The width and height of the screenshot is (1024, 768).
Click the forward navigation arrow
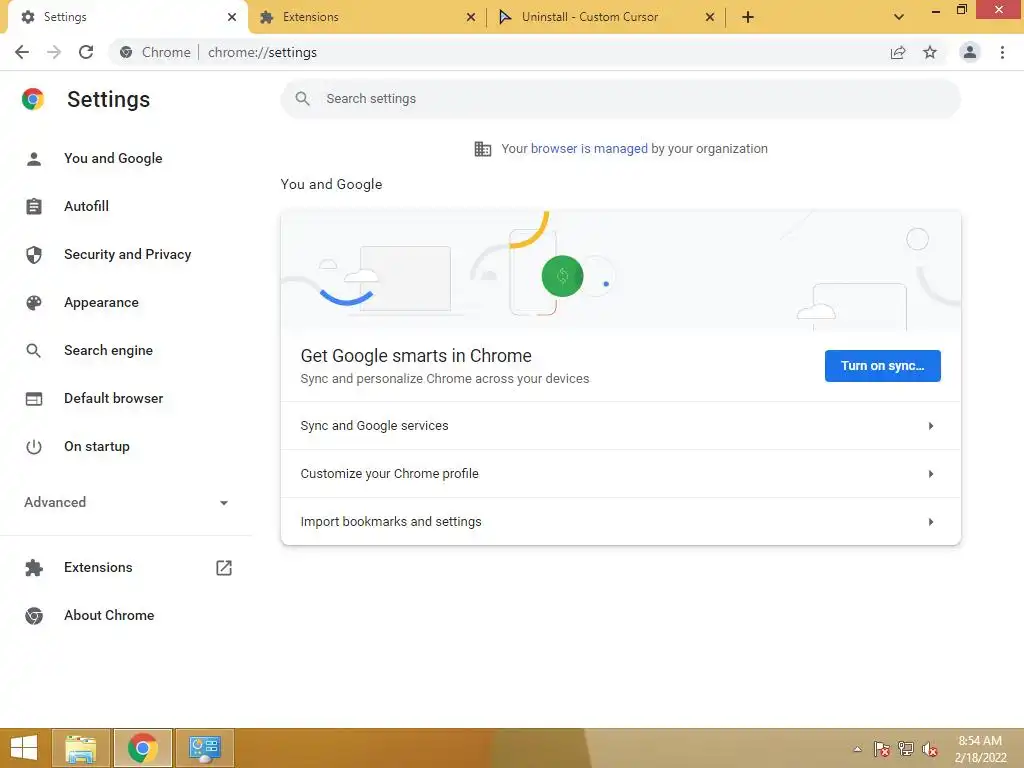[54, 52]
